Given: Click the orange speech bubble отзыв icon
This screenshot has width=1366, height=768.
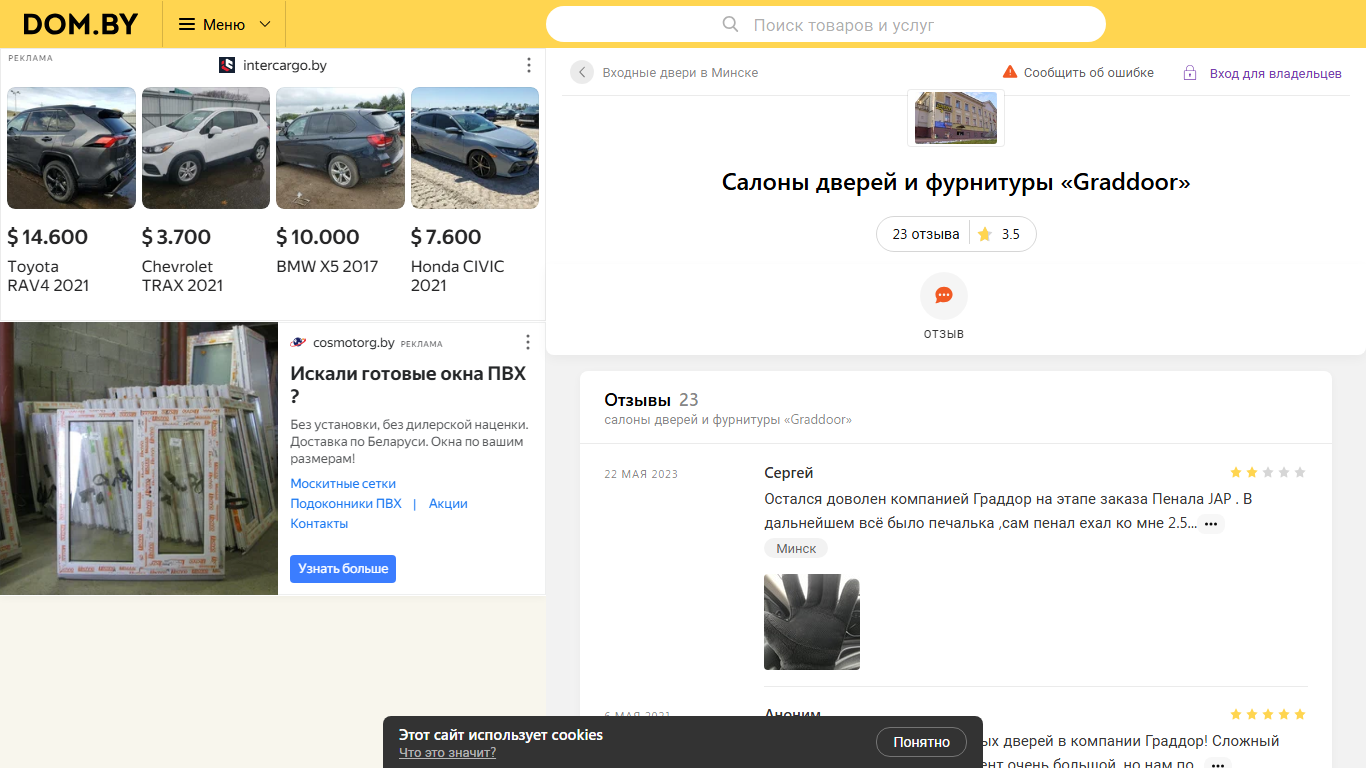Looking at the screenshot, I should (944, 296).
